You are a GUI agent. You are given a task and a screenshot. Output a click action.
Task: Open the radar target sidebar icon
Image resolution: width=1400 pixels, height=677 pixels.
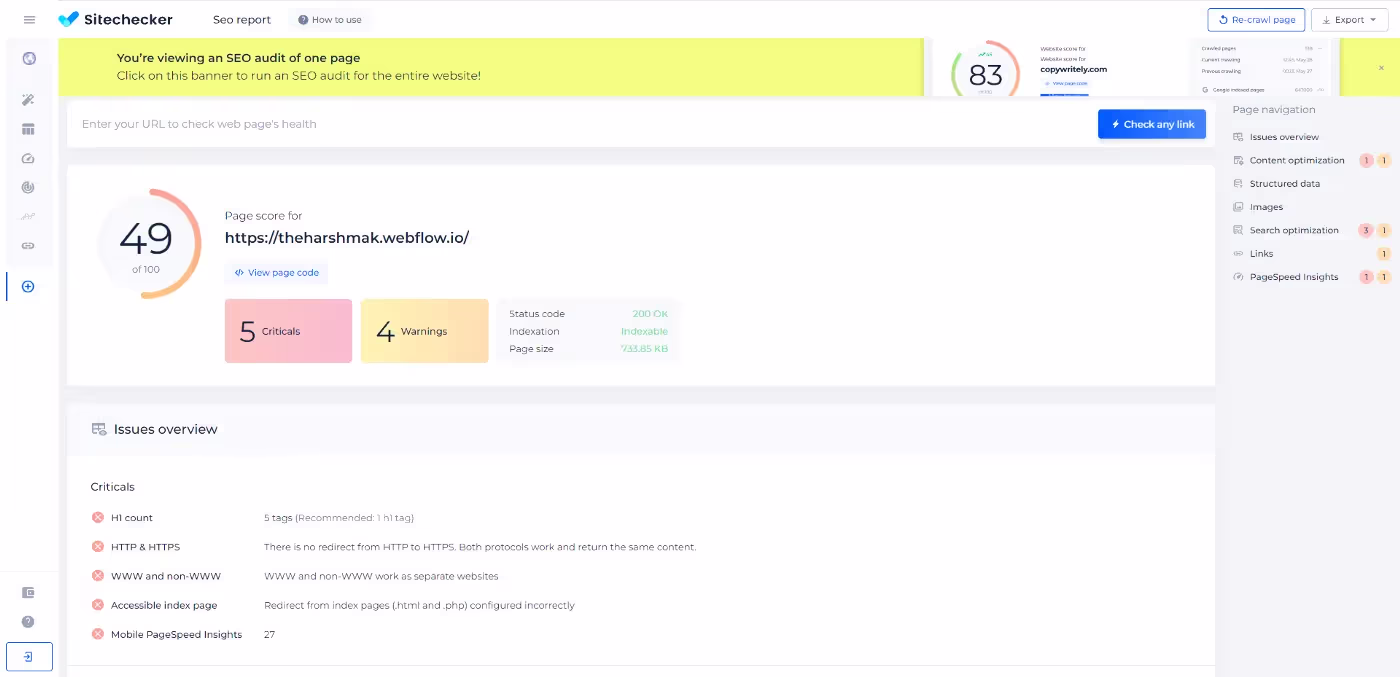coord(28,187)
